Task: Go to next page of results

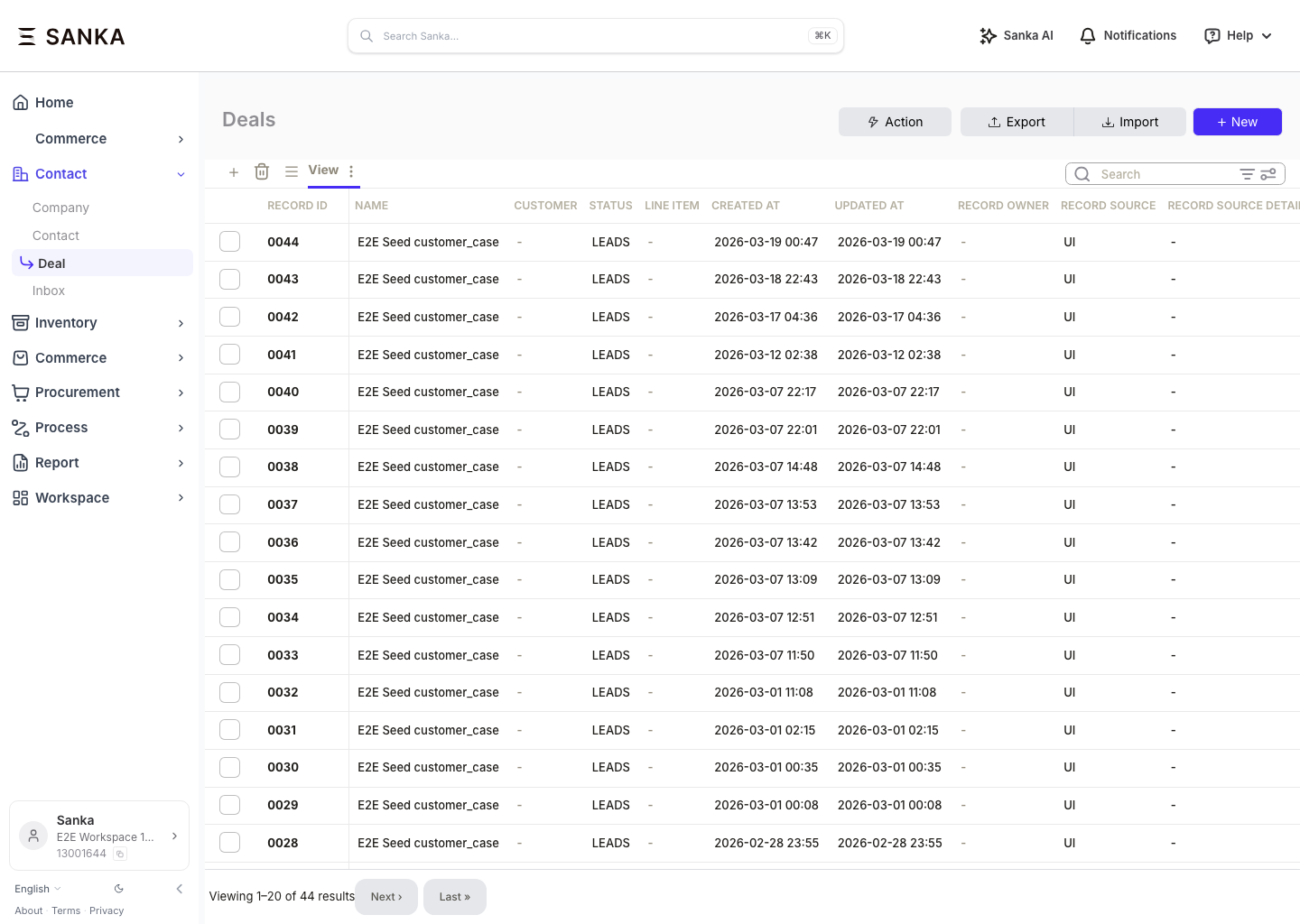Action: (386, 897)
